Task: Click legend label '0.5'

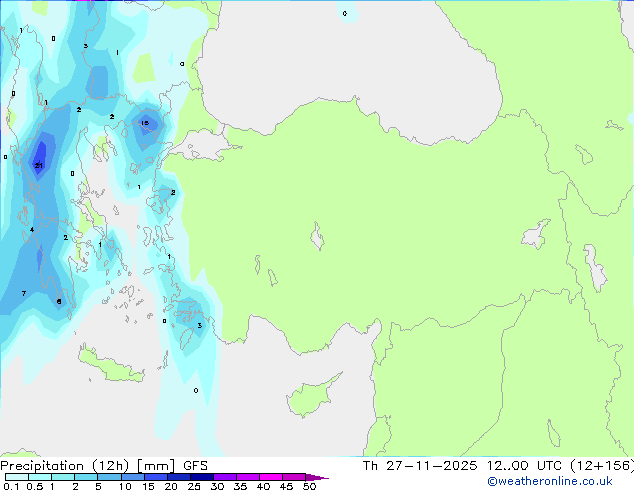Action: click(x=35, y=486)
